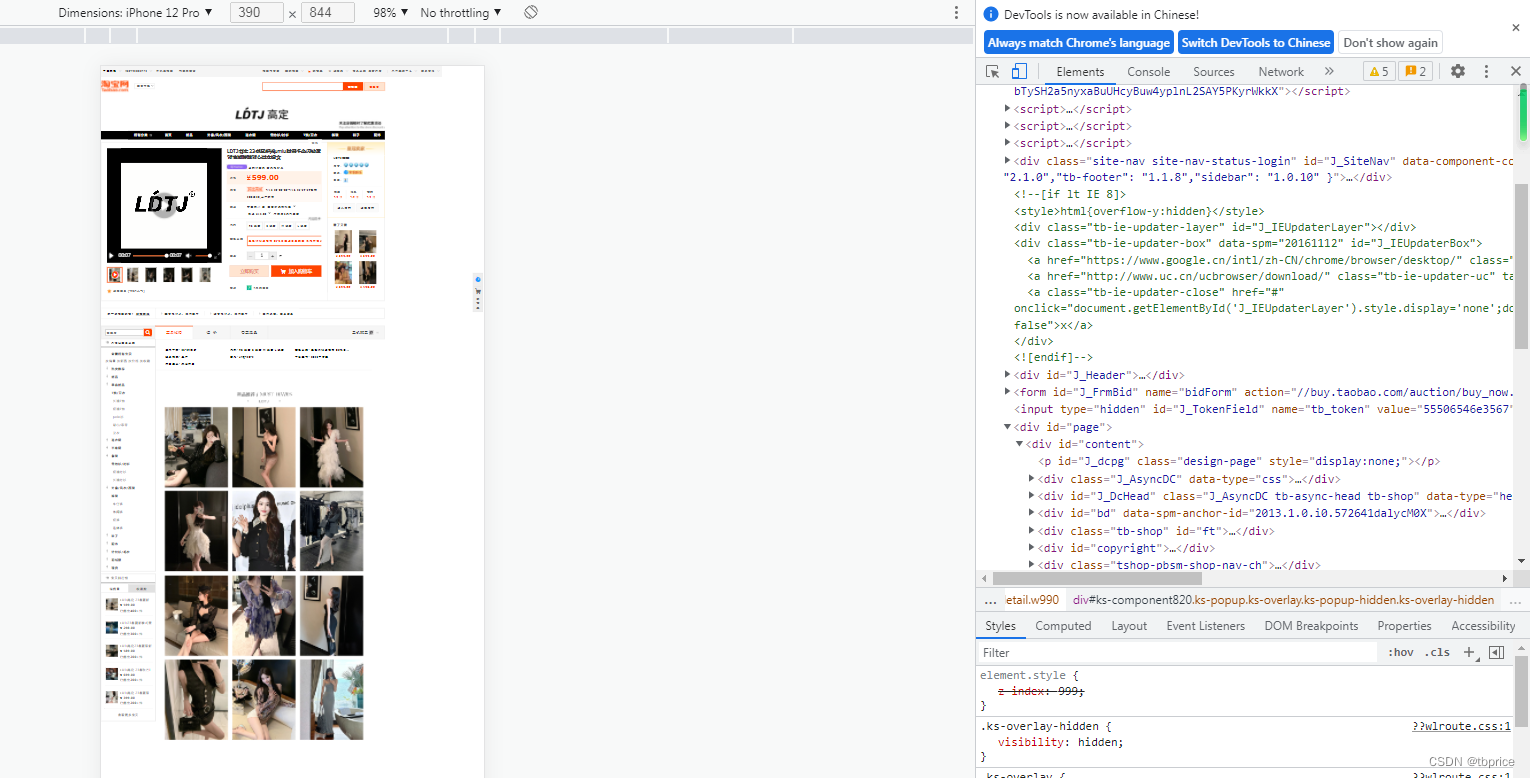Viewport: 1530px width, 778px height.
Task: Click the video progress bar
Action: [x=150, y=256]
